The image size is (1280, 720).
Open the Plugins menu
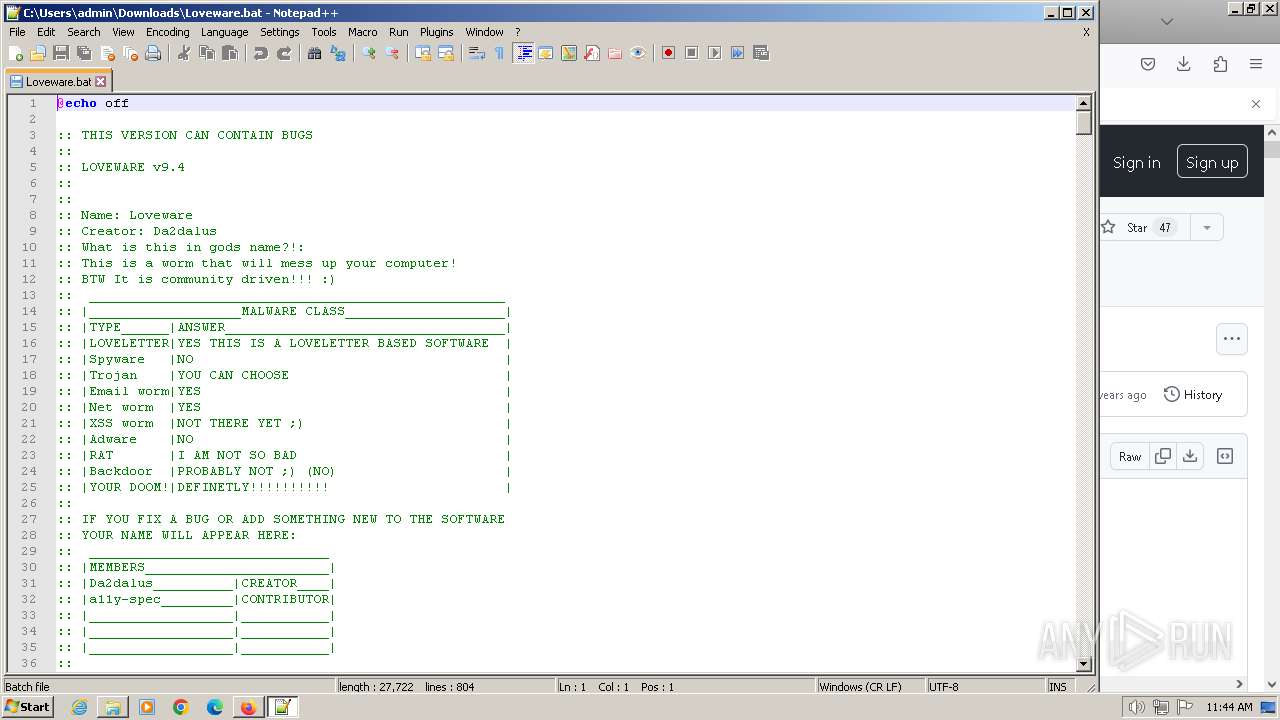click(x=436, y=32)
